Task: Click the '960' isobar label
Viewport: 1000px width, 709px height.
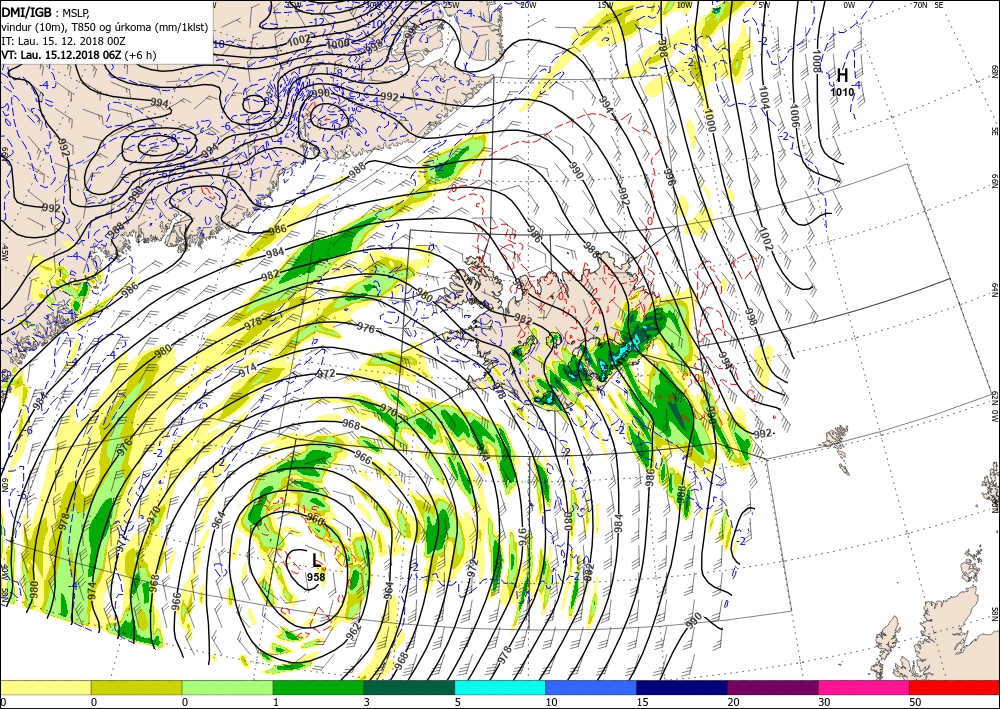Action: point(316,520)
